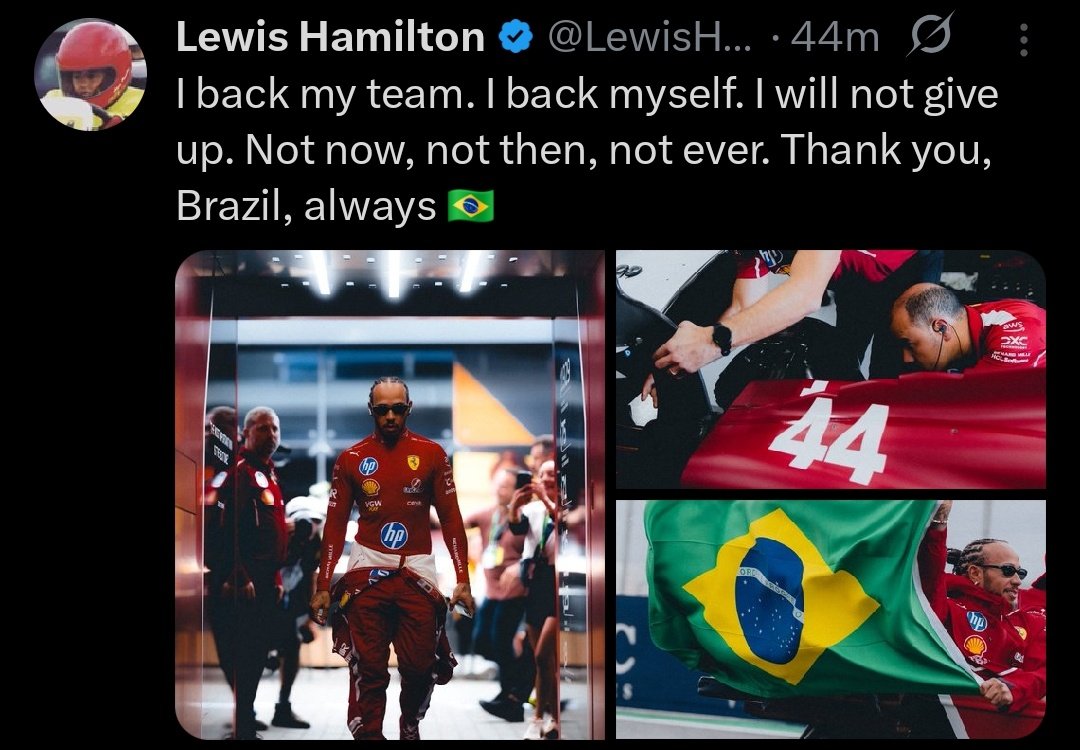Image resolution: width=1080 pixels, height=750 pixels.
Task: Open the photo with waving Brazilian flag
Action: pos(831,620)
